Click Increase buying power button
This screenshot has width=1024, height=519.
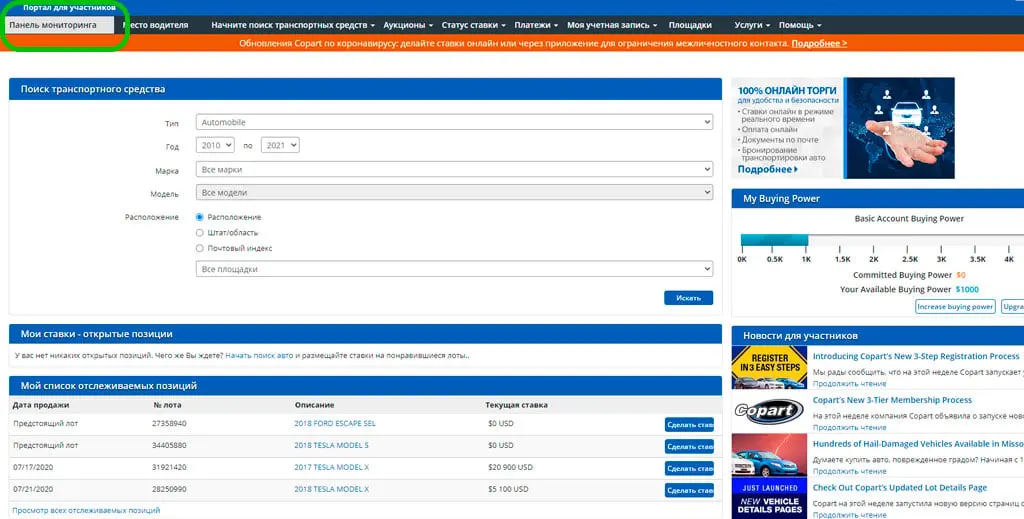pos(955,306)
